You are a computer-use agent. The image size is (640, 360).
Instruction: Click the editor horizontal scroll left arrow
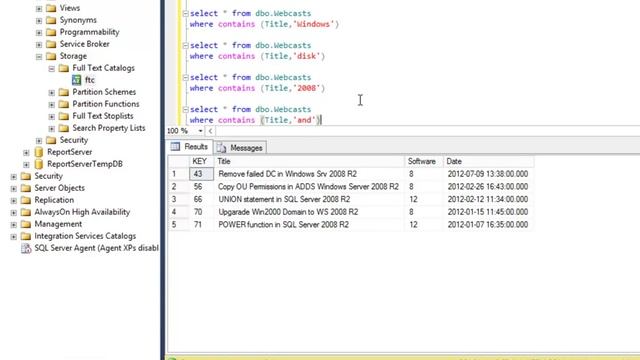[x=210, y=131]
